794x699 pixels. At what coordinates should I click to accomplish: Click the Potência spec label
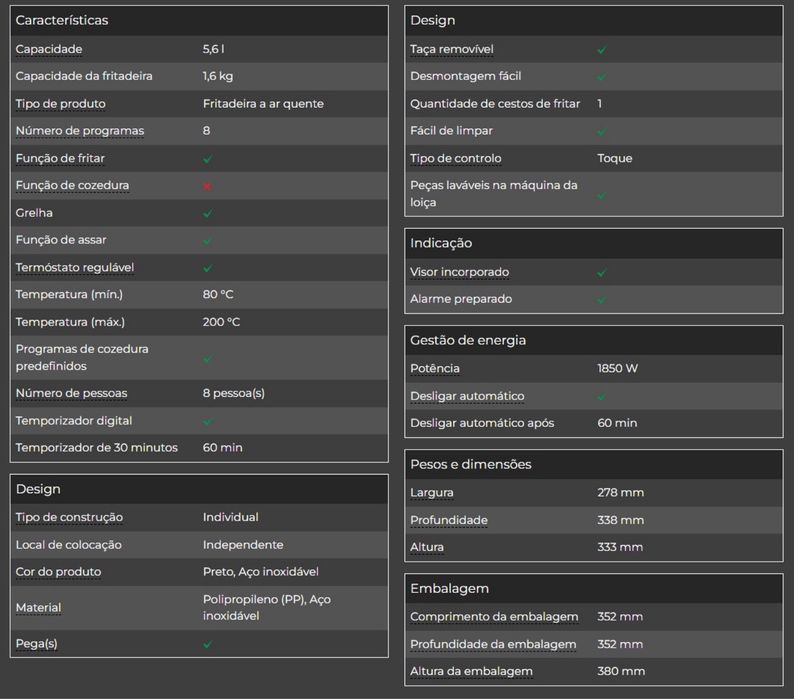(435, 369)
